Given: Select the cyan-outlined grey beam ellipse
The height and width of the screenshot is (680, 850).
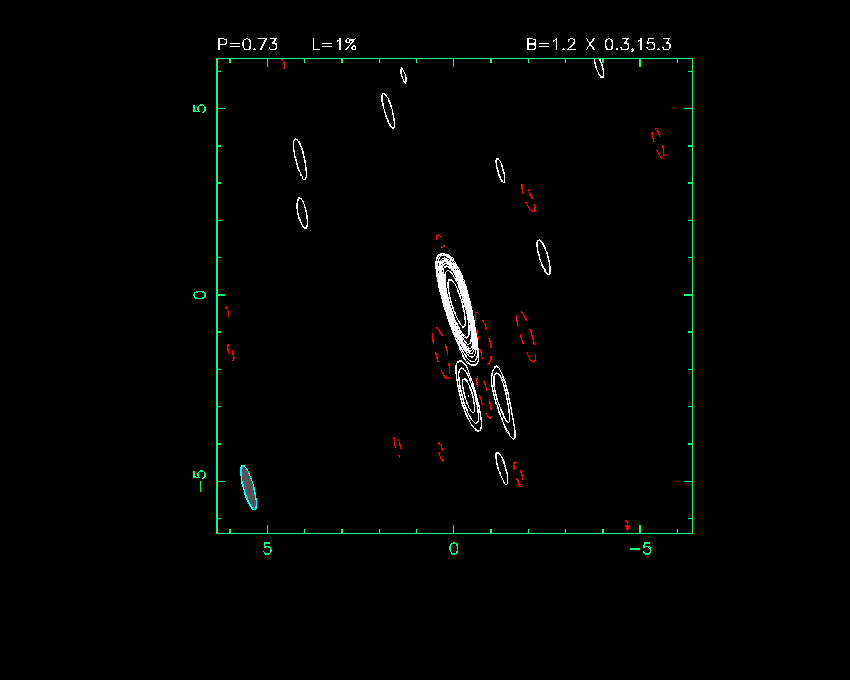Looking at the screenshot, I should [x=248, y=487].
